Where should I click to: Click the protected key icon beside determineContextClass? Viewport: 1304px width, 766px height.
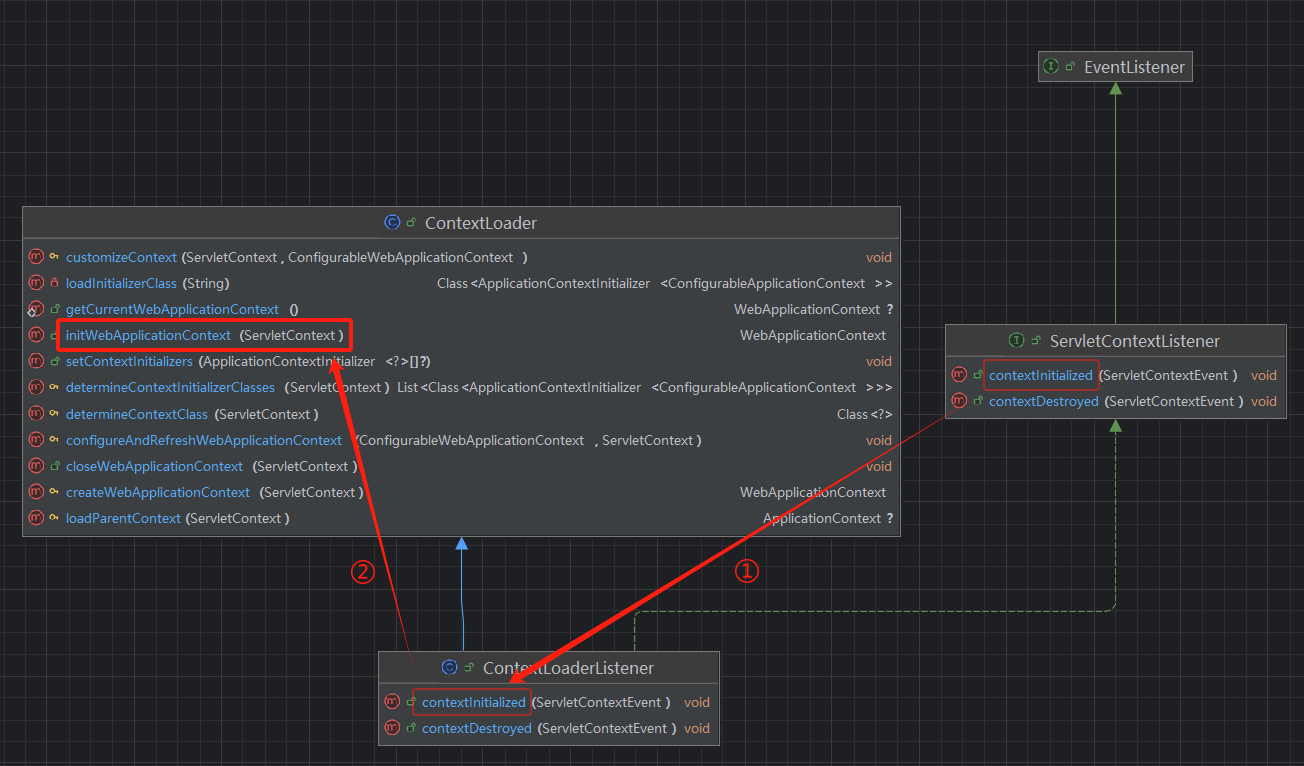(x=54, y=414)
